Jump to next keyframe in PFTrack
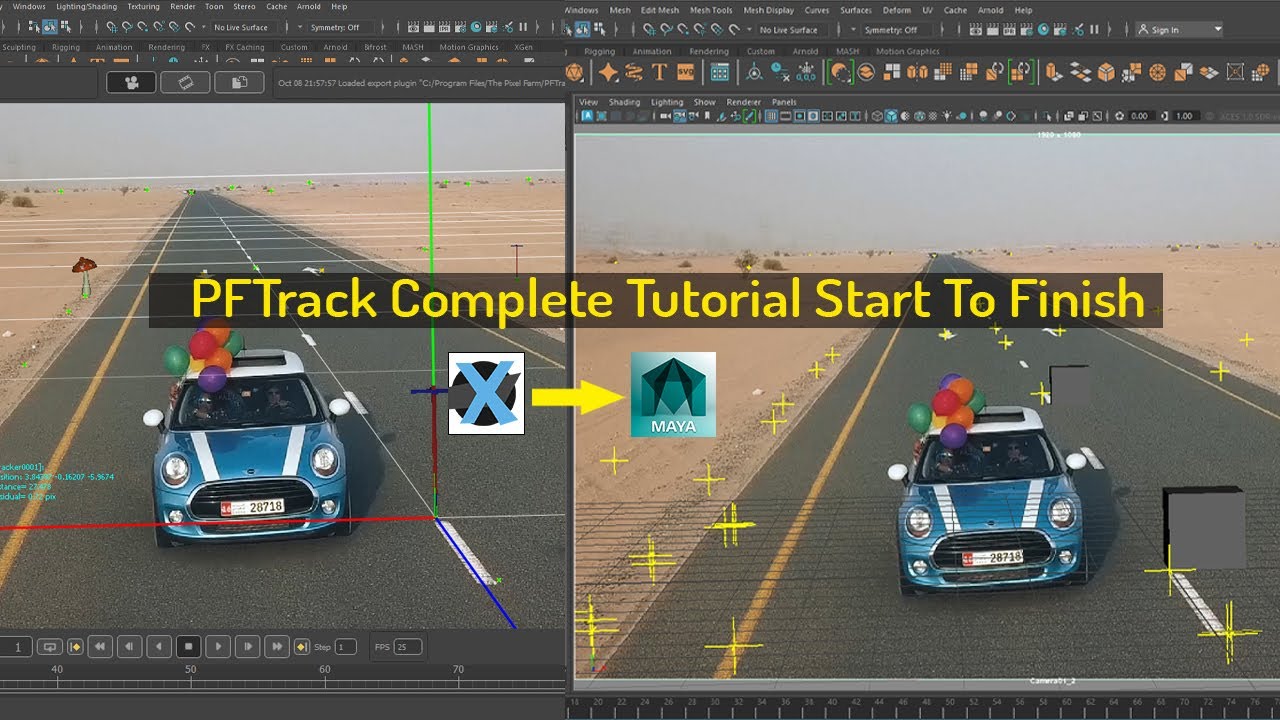Viewport: 1280px width, 720px height. [x=301, y=647]
